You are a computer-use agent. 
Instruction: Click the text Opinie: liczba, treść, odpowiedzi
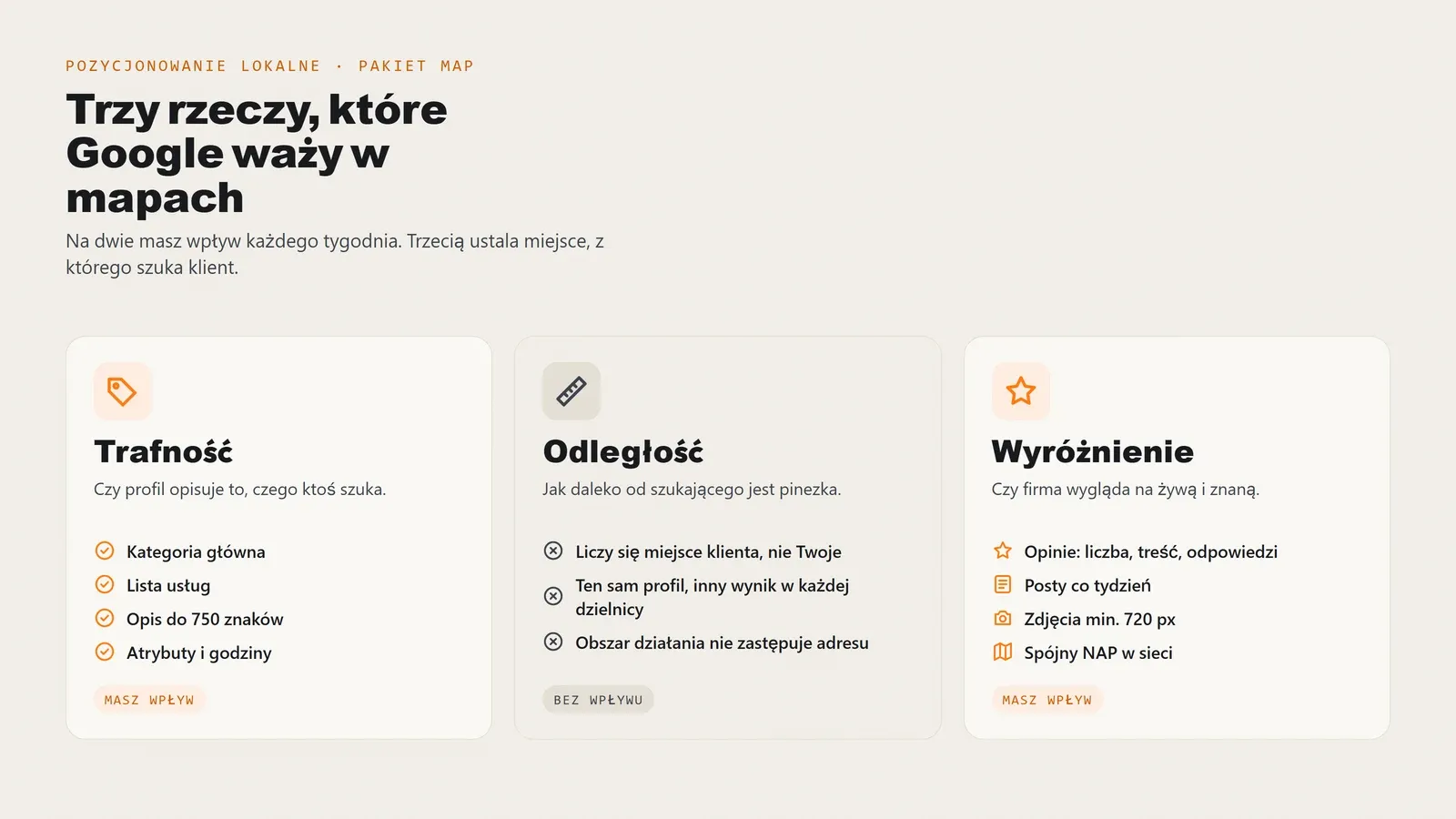(x=1151, y=551)
